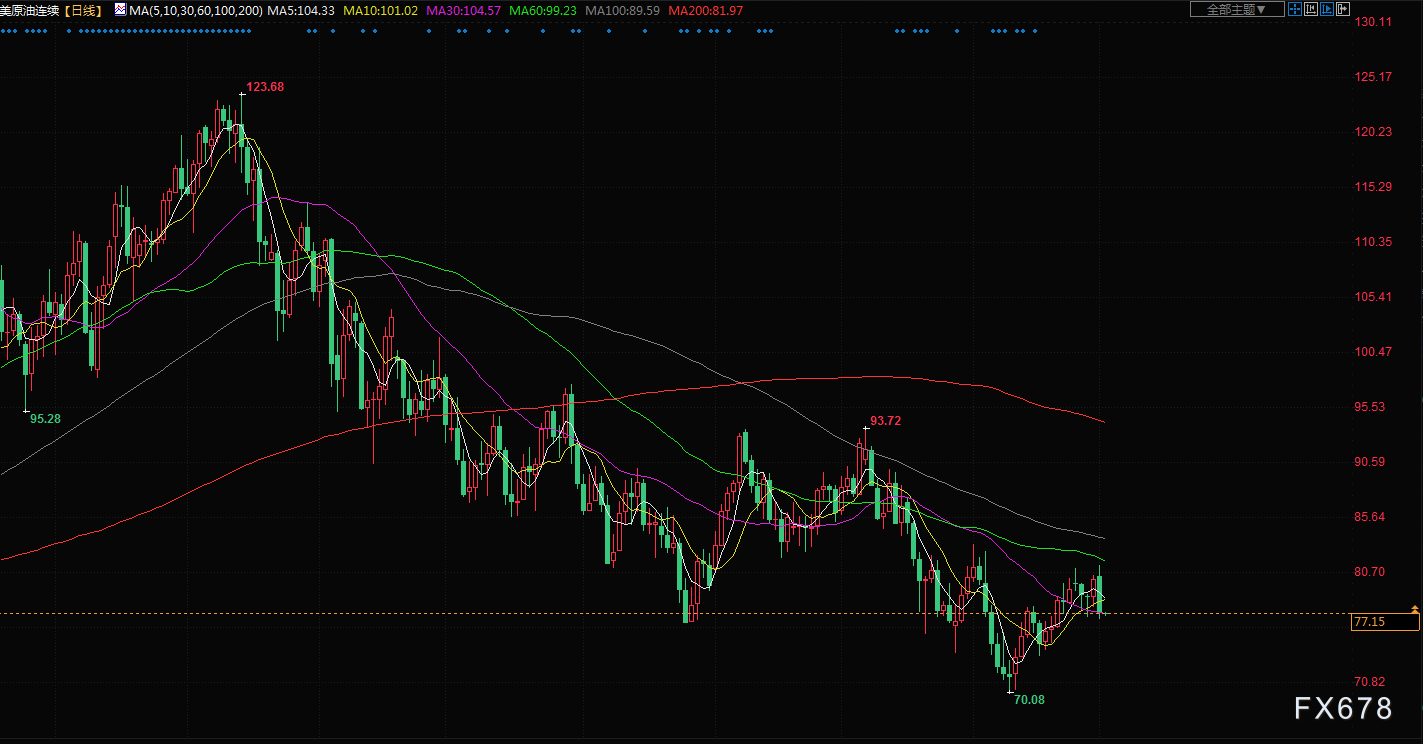The width and height of the screenshot is (1423, 744).
Task: Open the 全部主题 dropdown
Action: click(1237, 9)
